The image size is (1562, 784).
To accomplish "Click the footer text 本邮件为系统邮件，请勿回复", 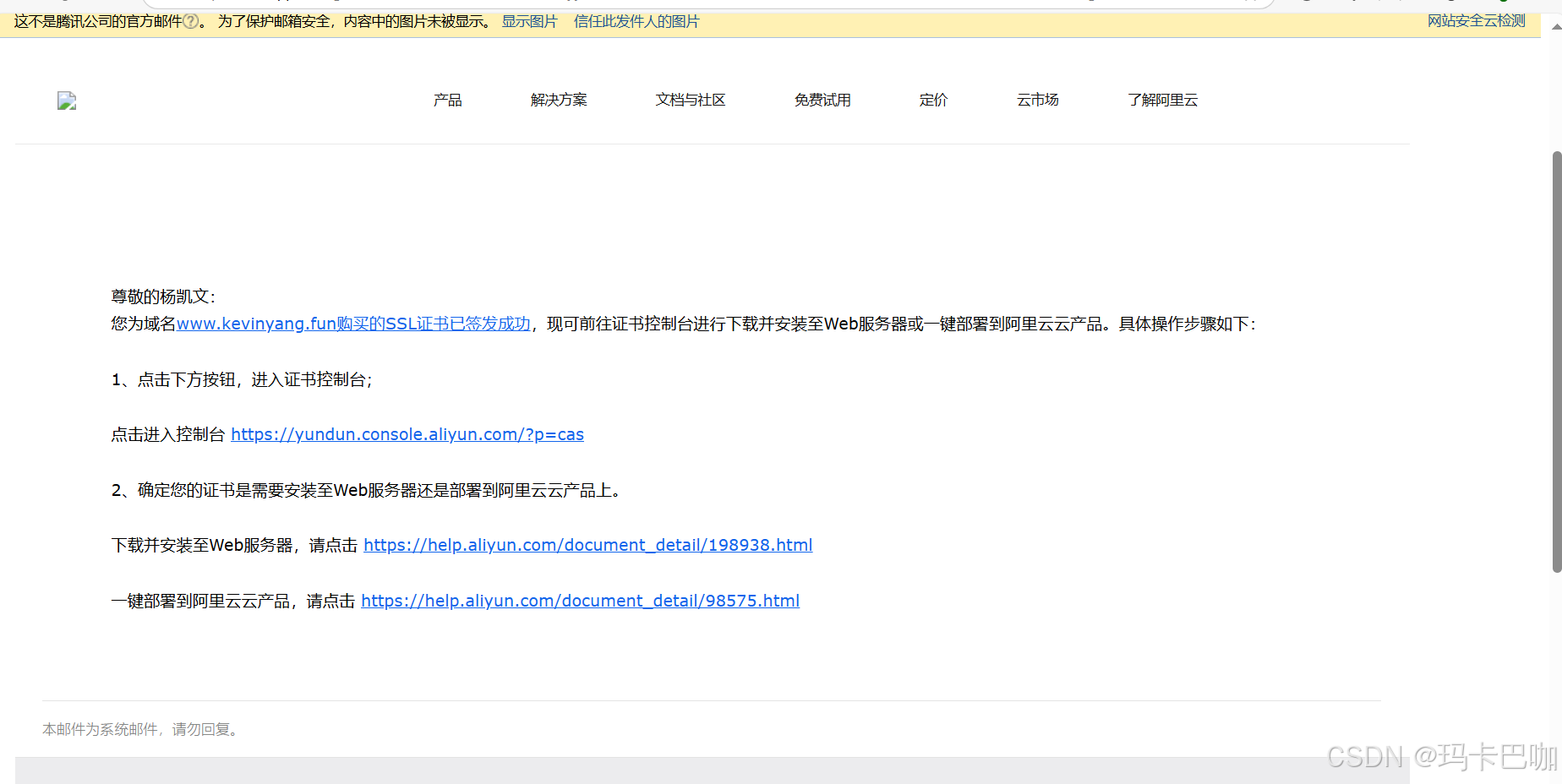I will pos(141,729).
